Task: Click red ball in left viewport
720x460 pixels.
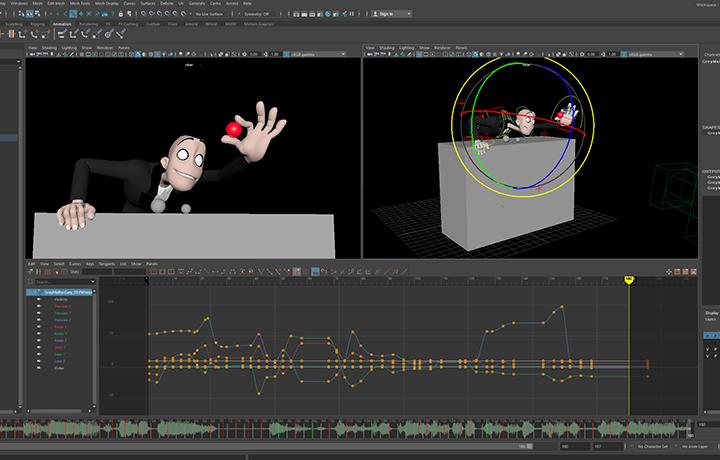Action: pyautogui.click(x=233, y=129)
